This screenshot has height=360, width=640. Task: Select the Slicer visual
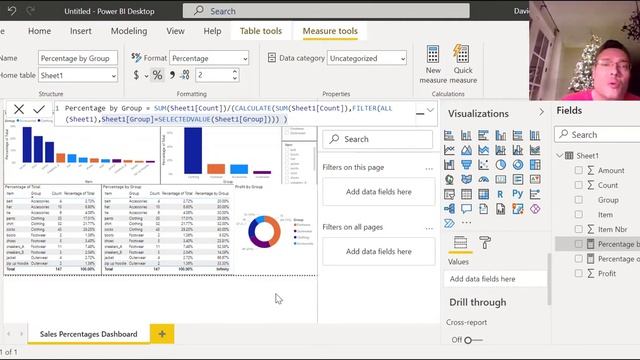(x=449, y=194)
